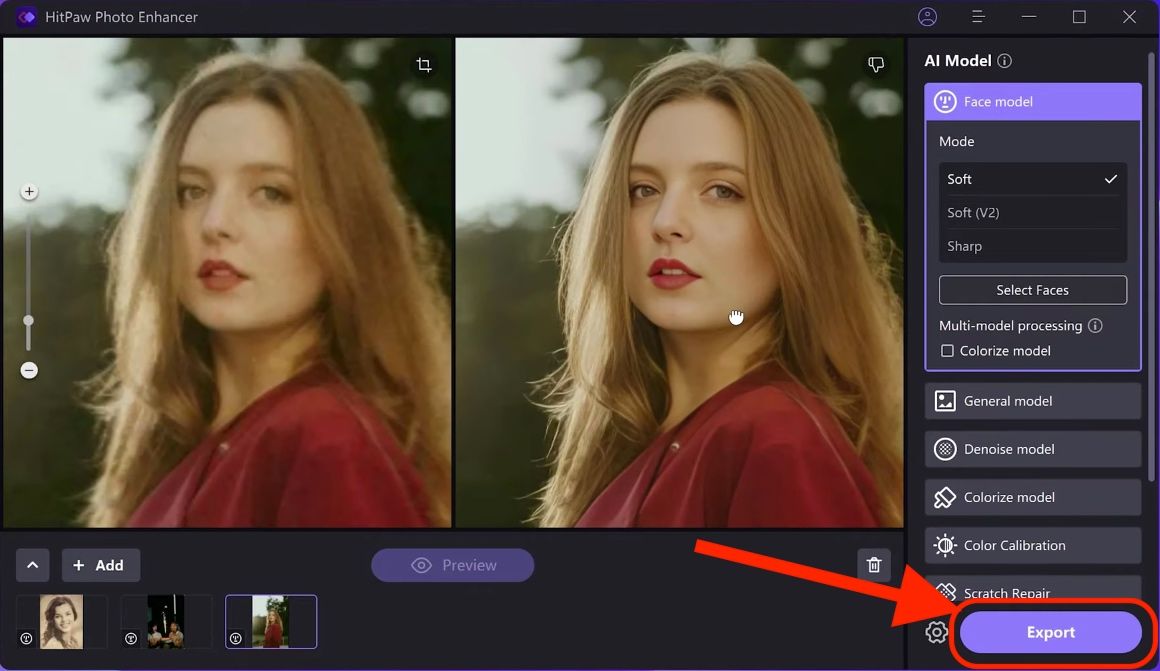
Task: Open the hamburger menu in title bar
Action: [x=978, y=17]
